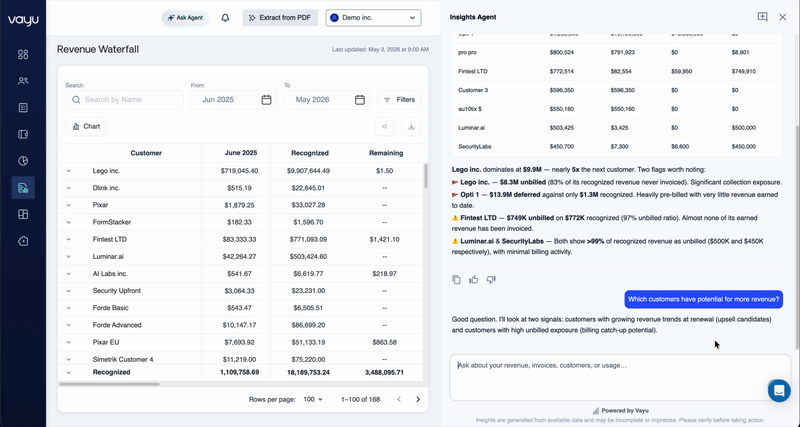Click the column toggle icon beside download
The height and width of the screenshot is (427, 800).
click(385, 127)
